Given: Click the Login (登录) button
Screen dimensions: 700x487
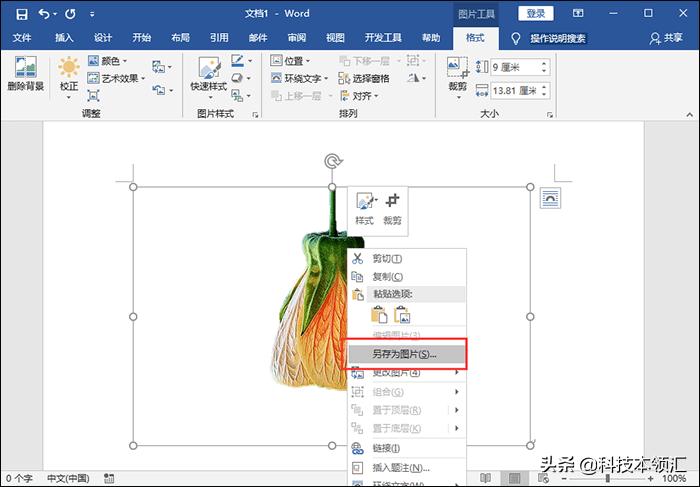Looking at the screenshot, I should [535, 14].
